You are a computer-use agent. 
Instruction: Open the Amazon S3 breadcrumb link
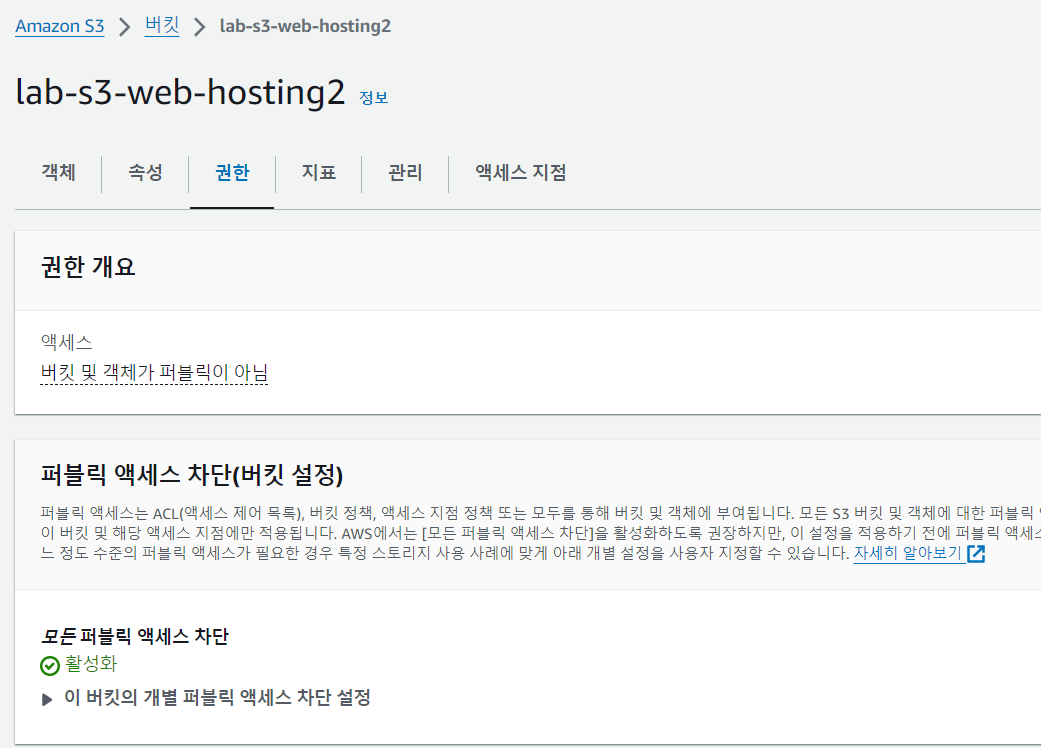click(60, 26)
